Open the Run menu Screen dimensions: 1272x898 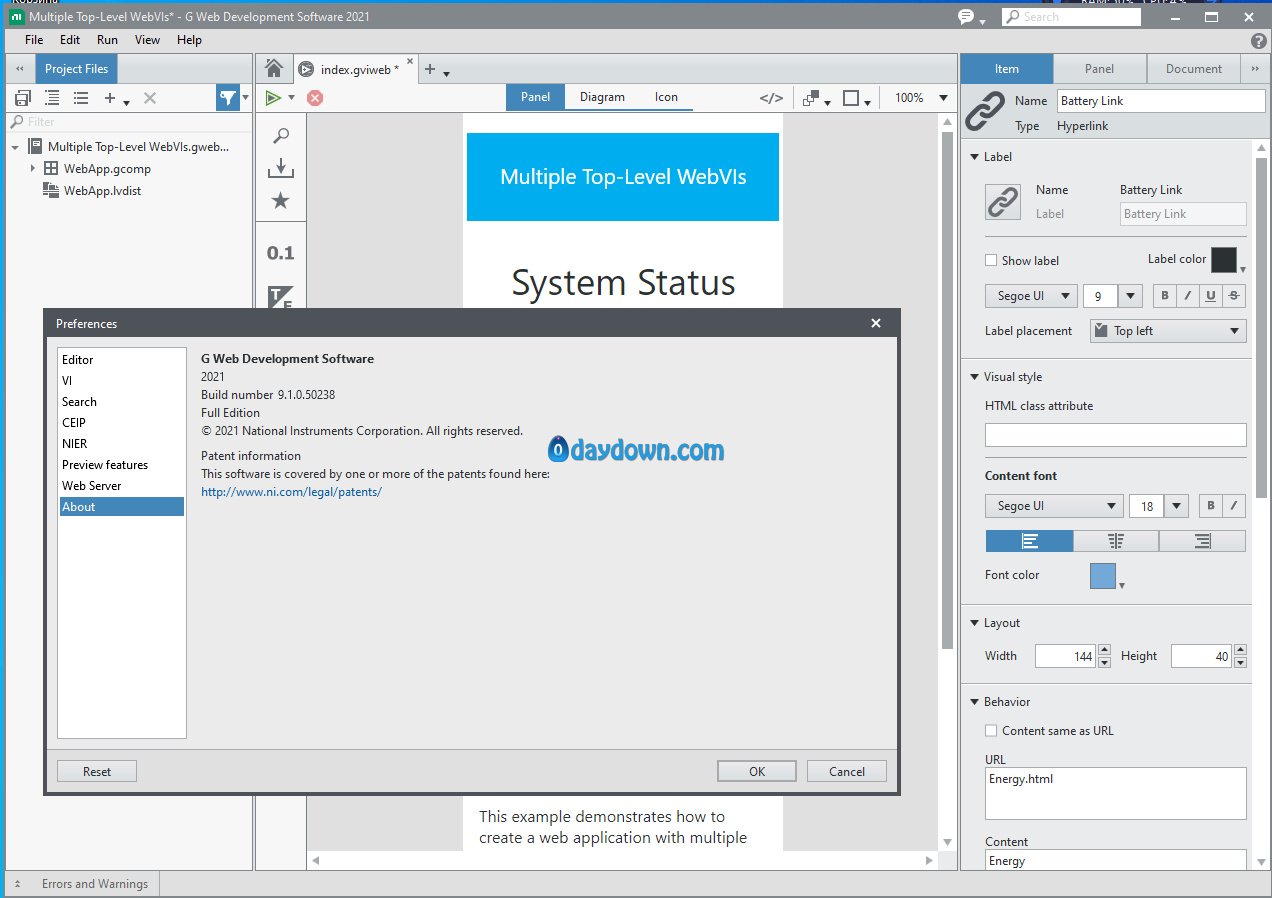[107, 40]
